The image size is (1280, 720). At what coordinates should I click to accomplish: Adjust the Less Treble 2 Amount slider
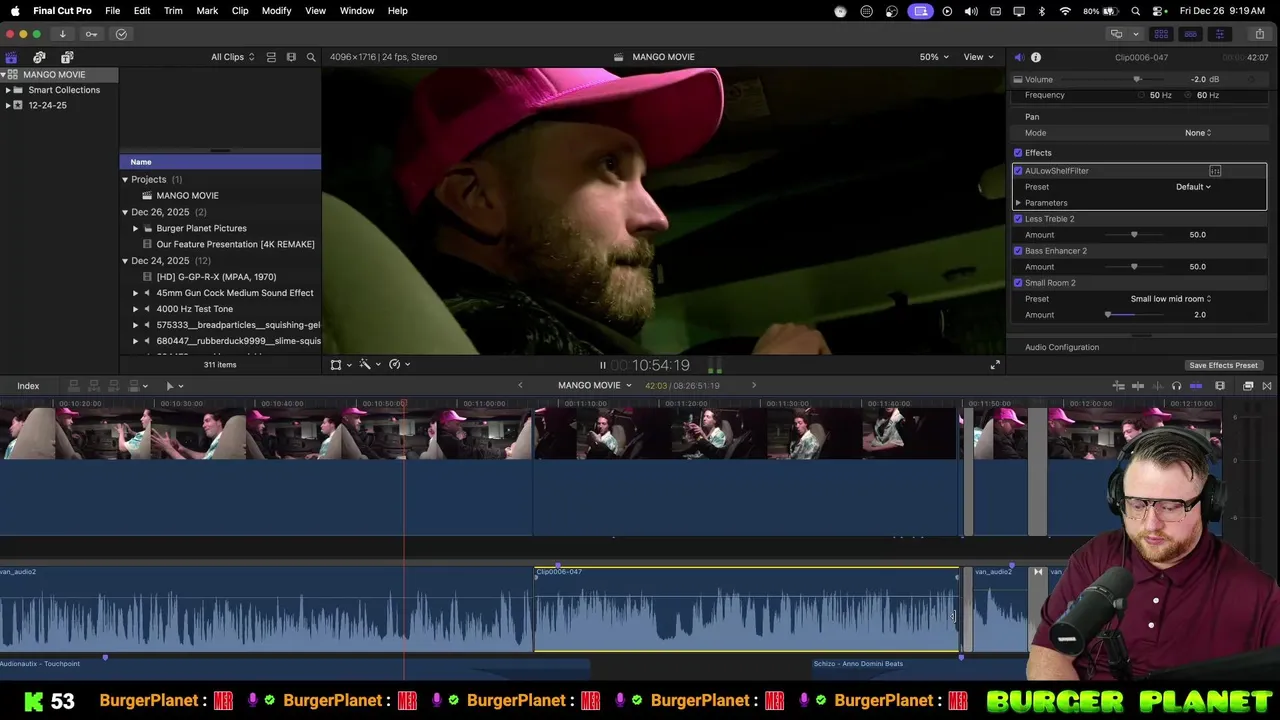click(1134, 235)
